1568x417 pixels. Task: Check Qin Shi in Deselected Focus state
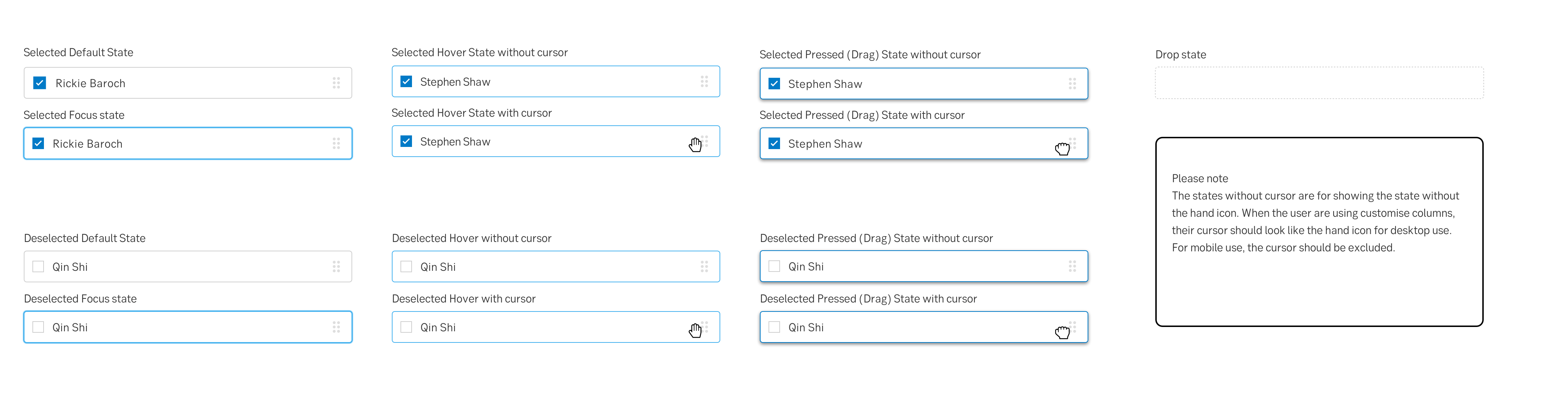tap(38, 327)
